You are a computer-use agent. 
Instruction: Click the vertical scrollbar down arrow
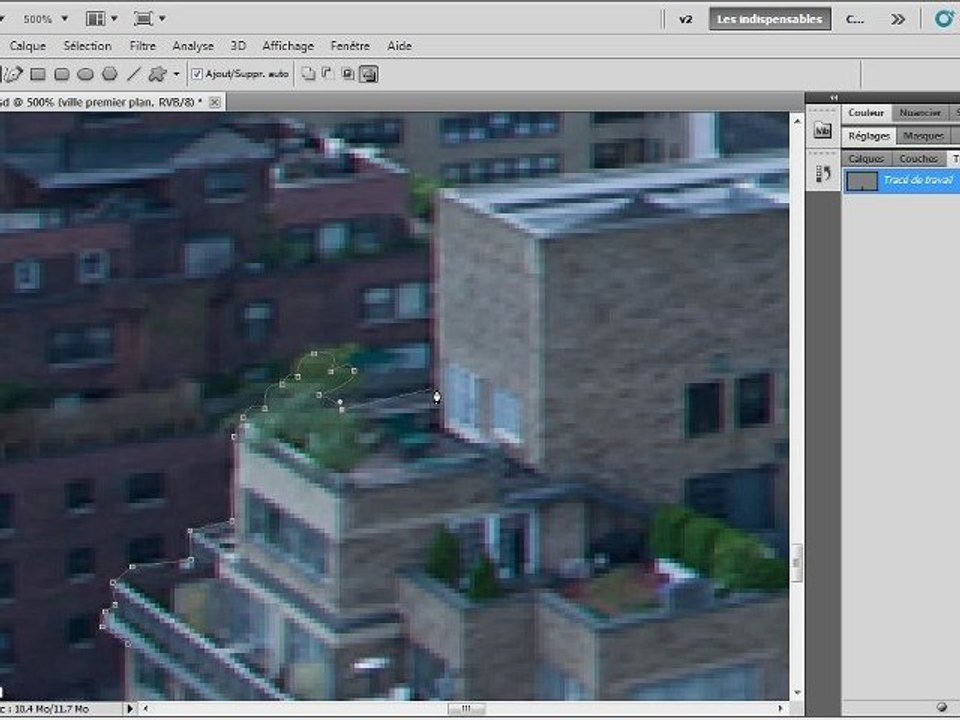click(797, 692)
